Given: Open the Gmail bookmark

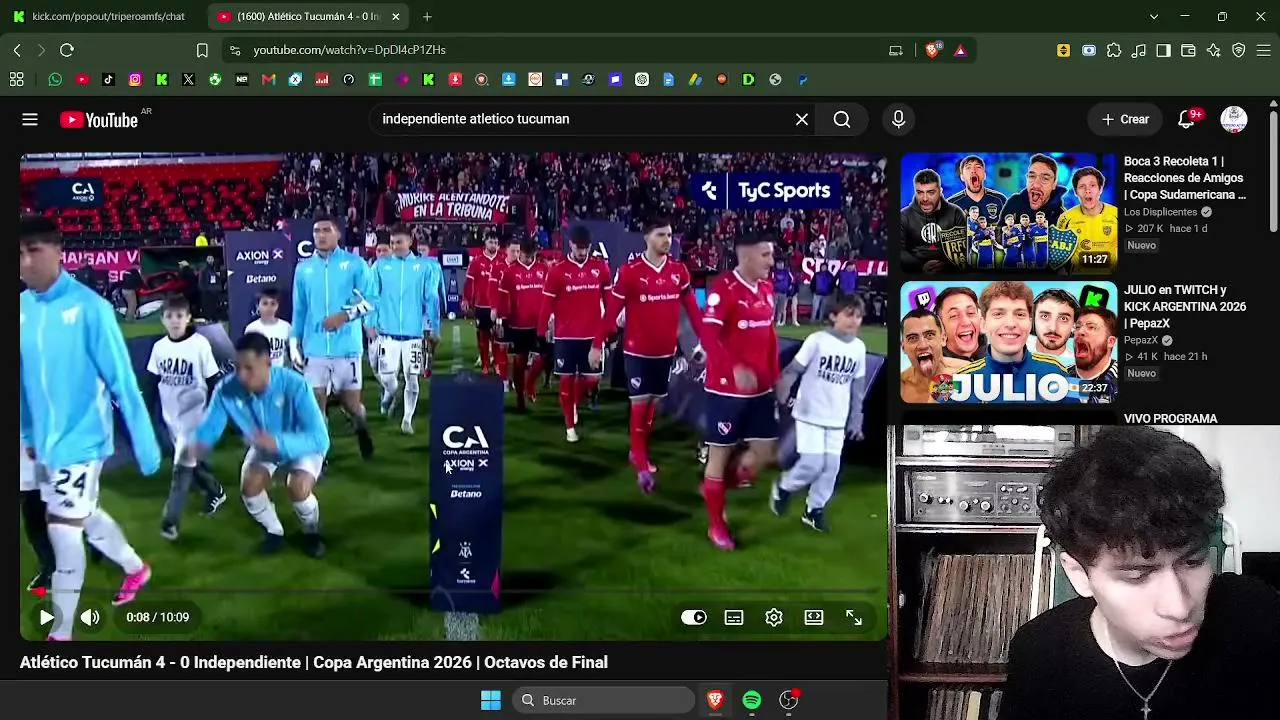Looking at the screenshot, I should (x=268, y=80).
